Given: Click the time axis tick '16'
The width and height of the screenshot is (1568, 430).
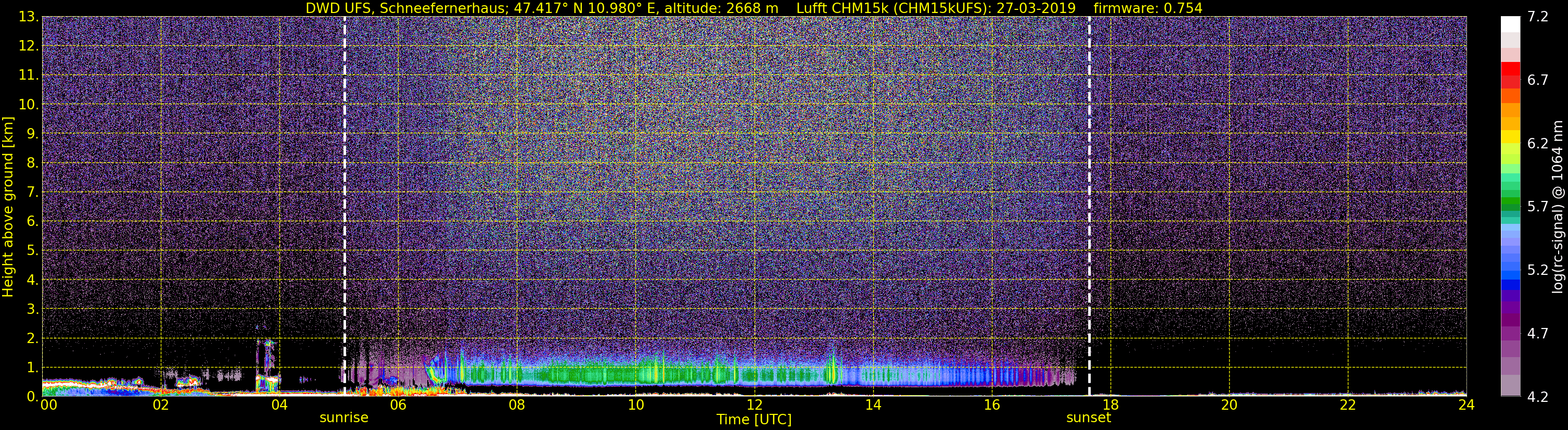Looking at the screenshot, I should pyautogui.click(x=991, y=406).
